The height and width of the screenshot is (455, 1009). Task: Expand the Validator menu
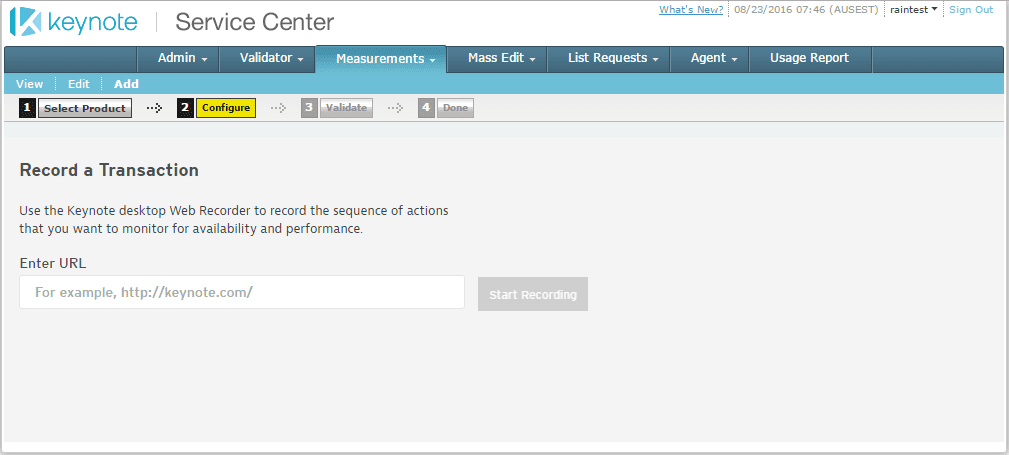271,59
